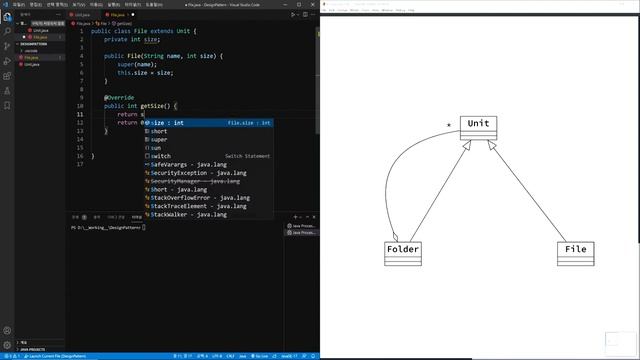Select the terminal tab in bottom panel
The width and height of the screenshot is (640, 360).
[136, 217]
